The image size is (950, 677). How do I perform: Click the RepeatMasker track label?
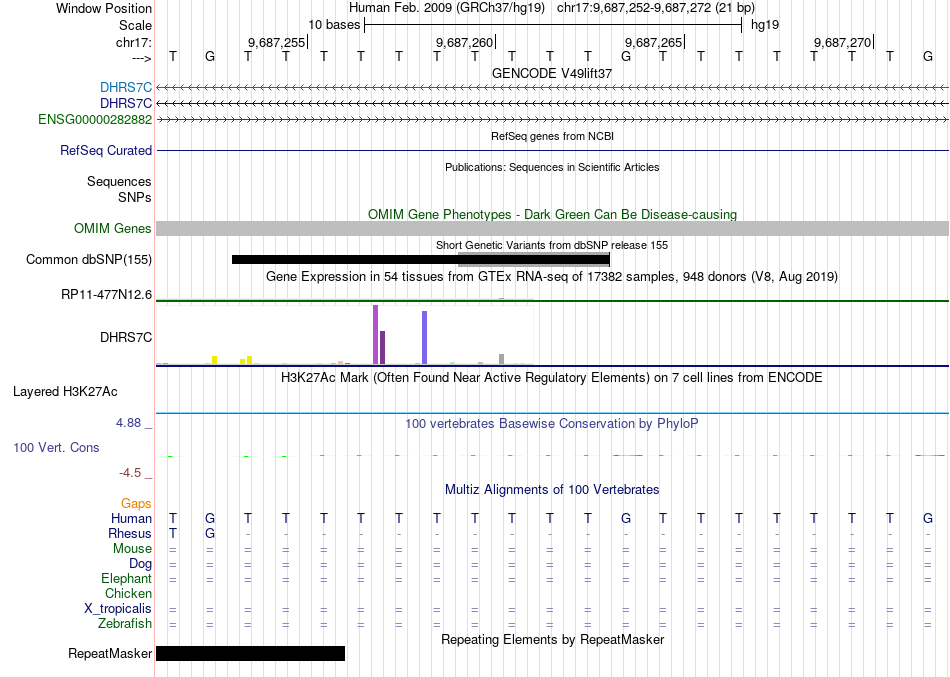[x=110, y=653]
